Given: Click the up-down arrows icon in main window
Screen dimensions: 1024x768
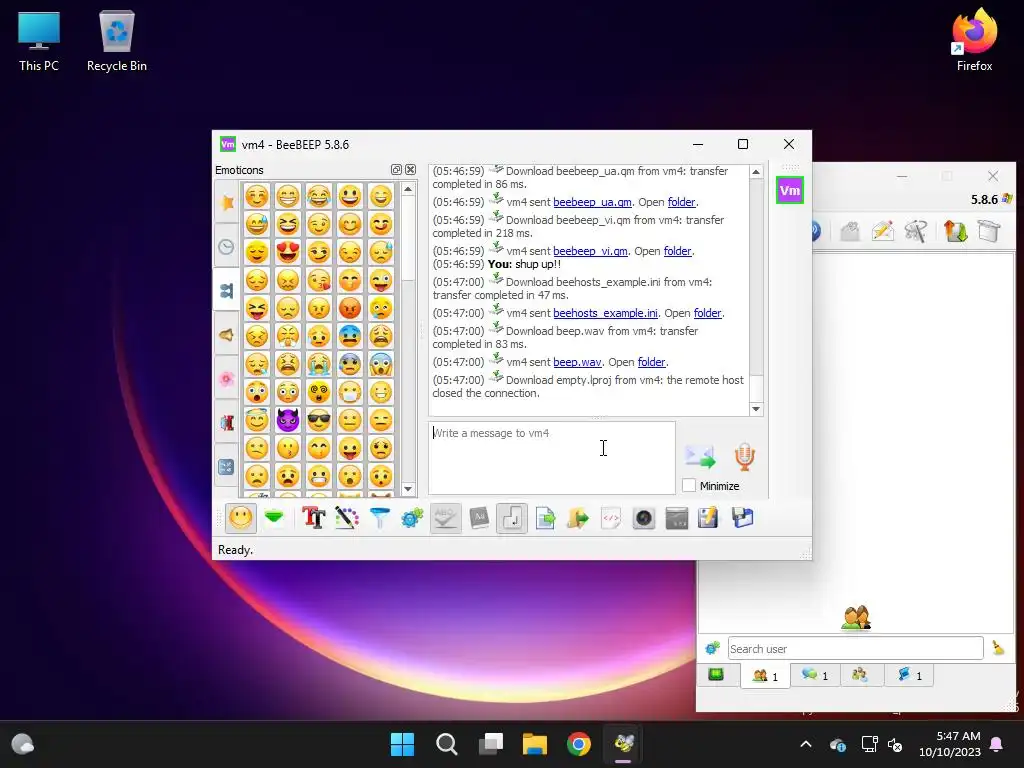Looking at the screenshot, I should (x=955, y=231).
